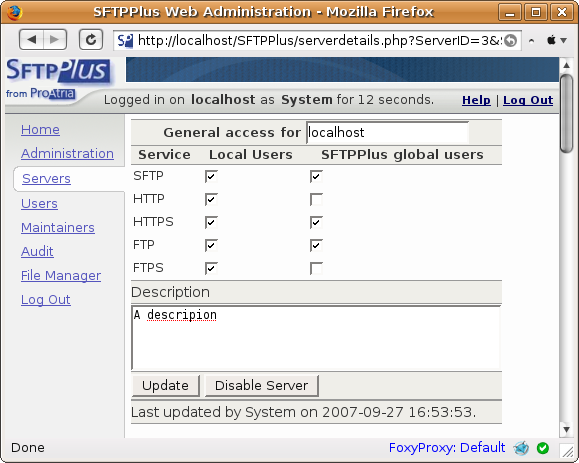The image size is (579, 463).
Task: Open the File Manager sidebar link
Action: tap(61, 275)
